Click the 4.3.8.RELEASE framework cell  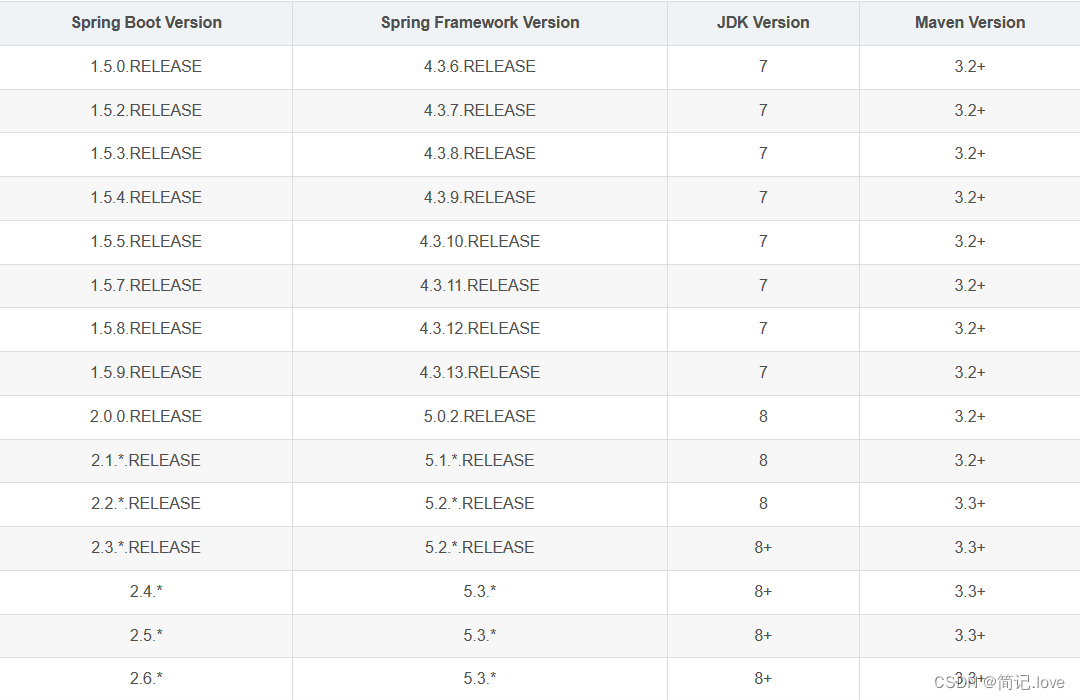point(480,154)
